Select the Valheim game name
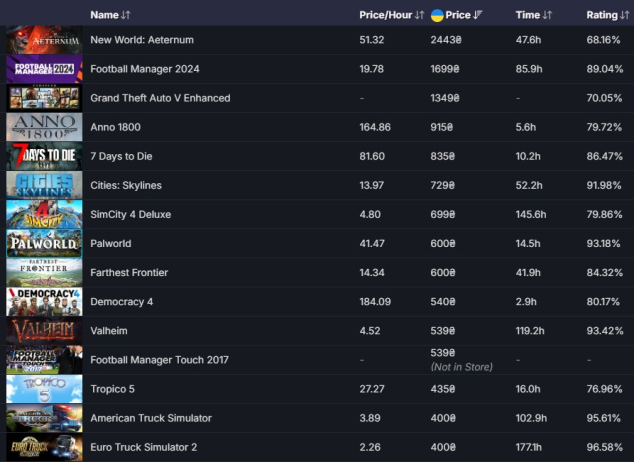Screen dimensions: 634x462 pos(109,331)
